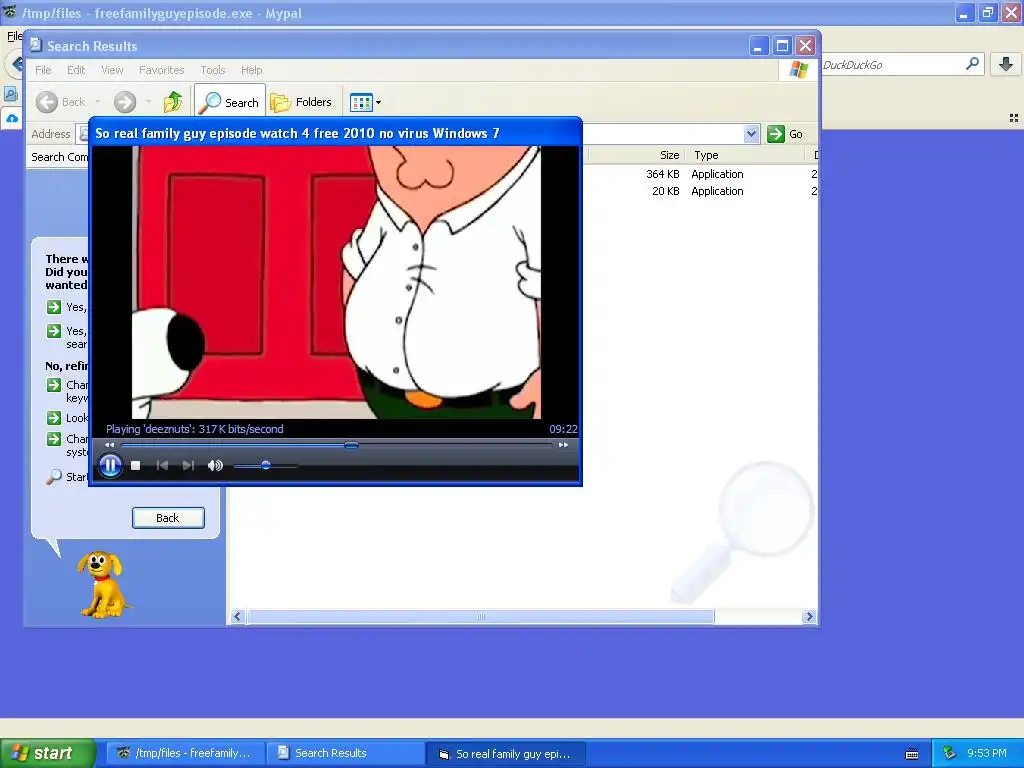Open the View menu in Search Results

[112, 70]
